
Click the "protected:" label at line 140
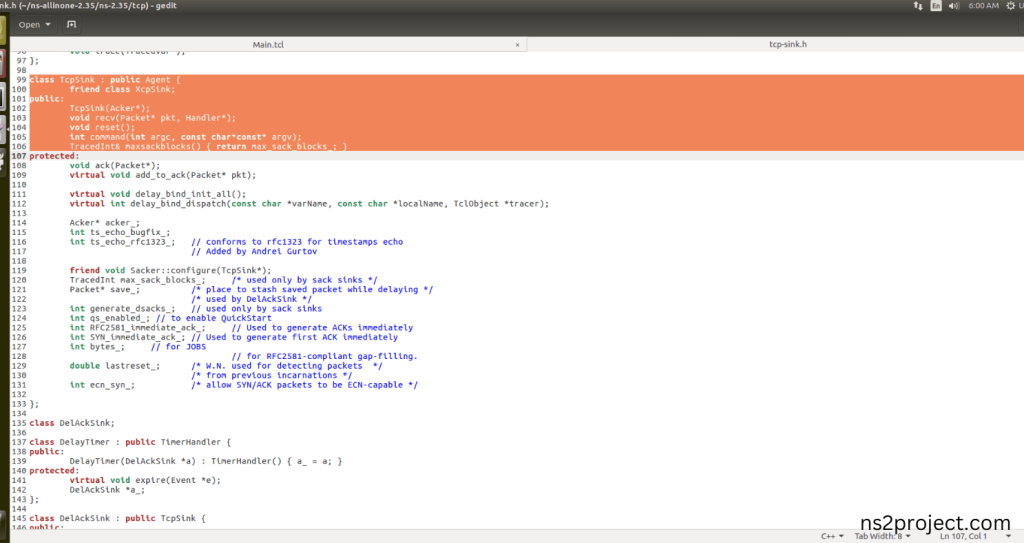54,471
